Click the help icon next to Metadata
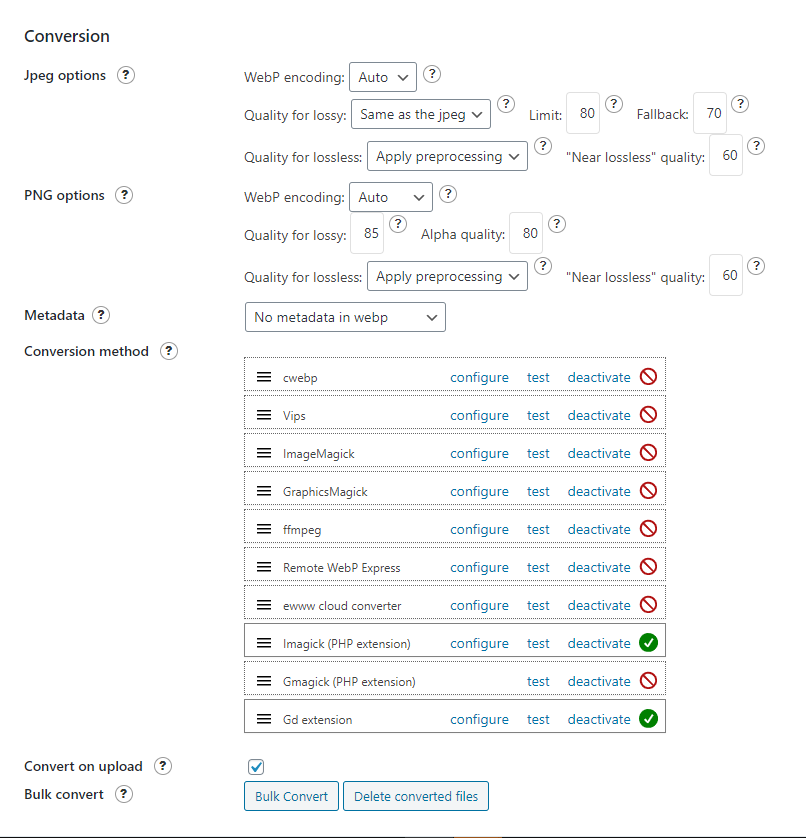 click(x=101, y=315)
